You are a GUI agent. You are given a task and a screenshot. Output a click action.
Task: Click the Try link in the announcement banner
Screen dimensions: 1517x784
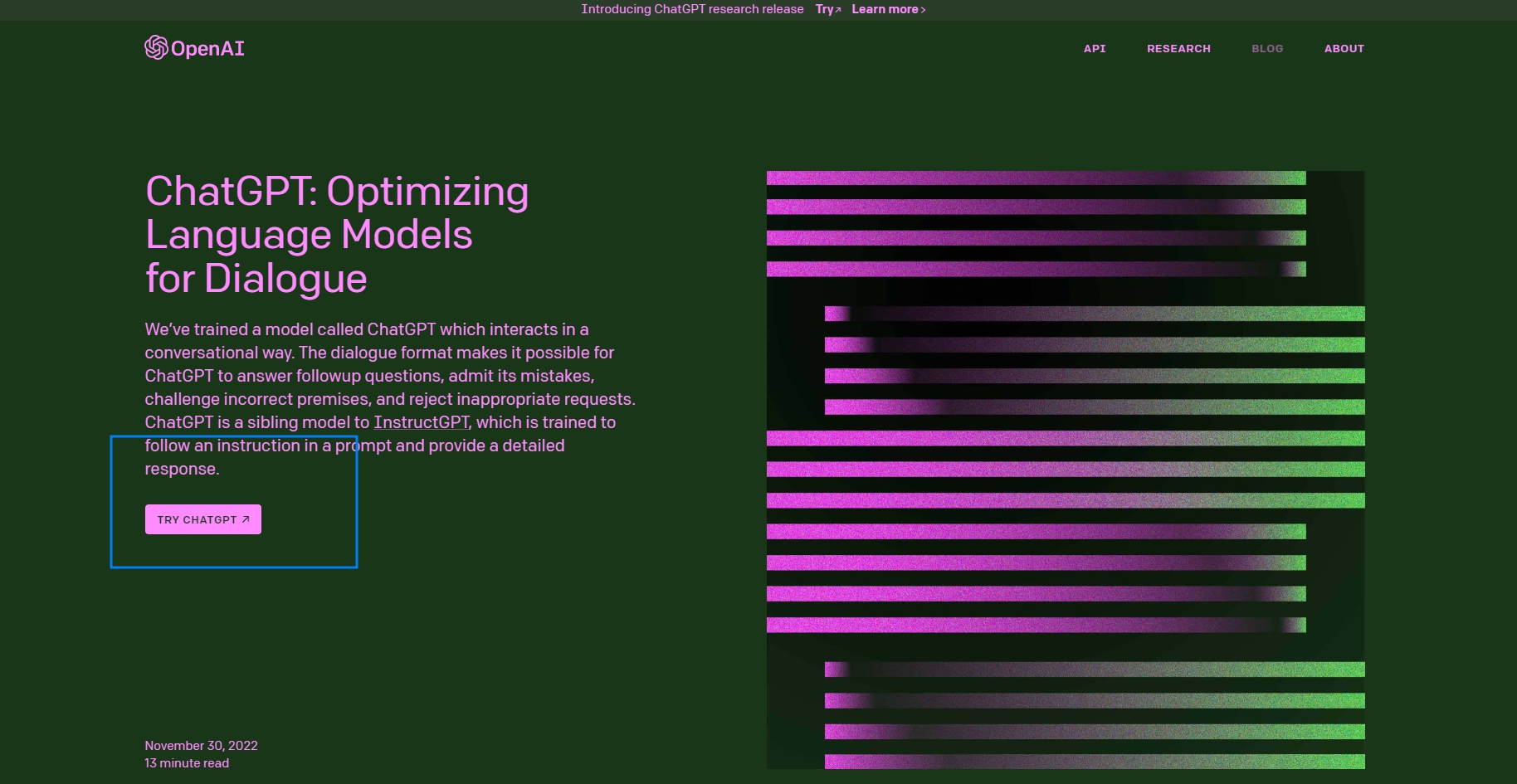828,9
